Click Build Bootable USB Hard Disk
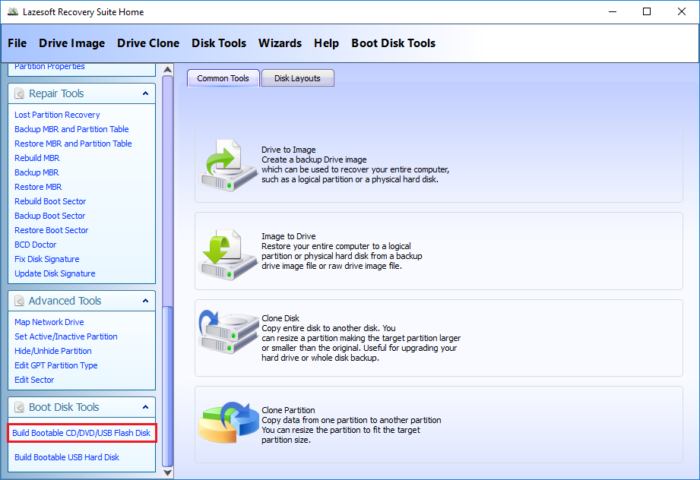 pyautogui.click(x=67, y=457)
